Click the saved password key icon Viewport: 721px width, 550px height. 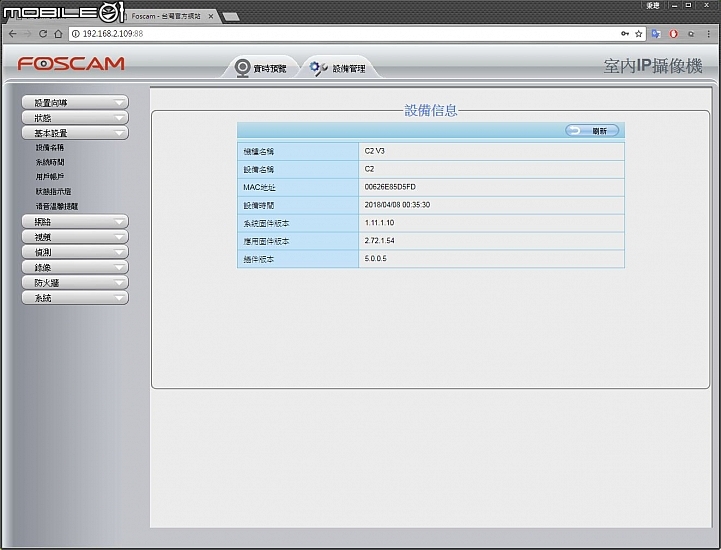pos(625,34)
